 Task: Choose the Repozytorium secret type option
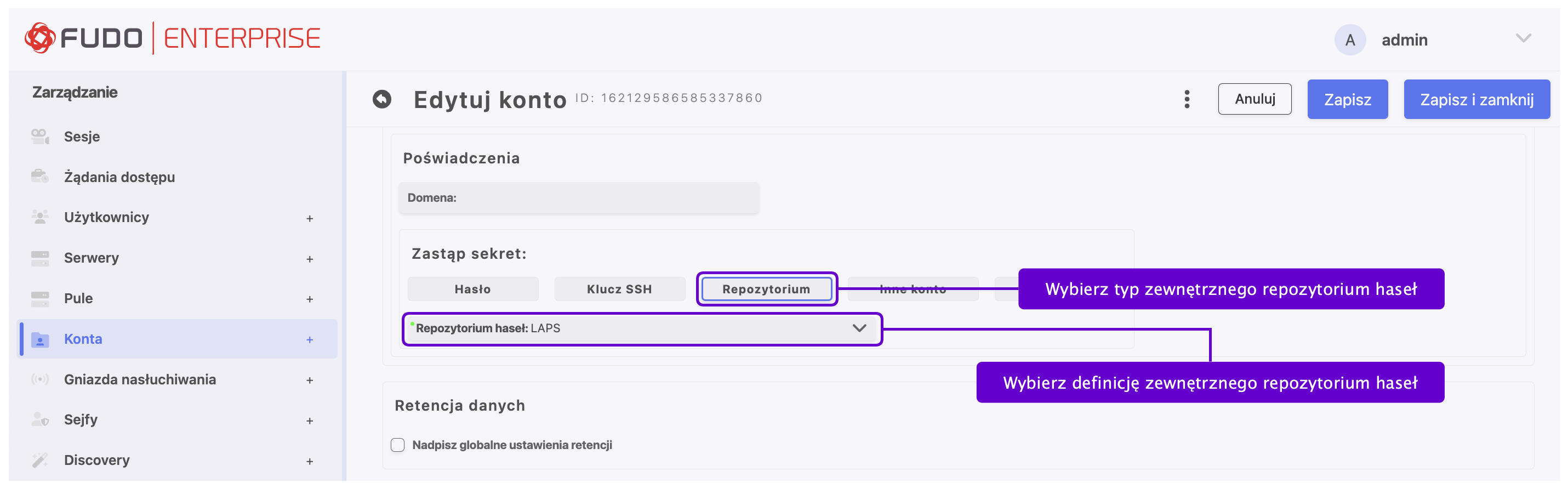[x=766, y=289]
